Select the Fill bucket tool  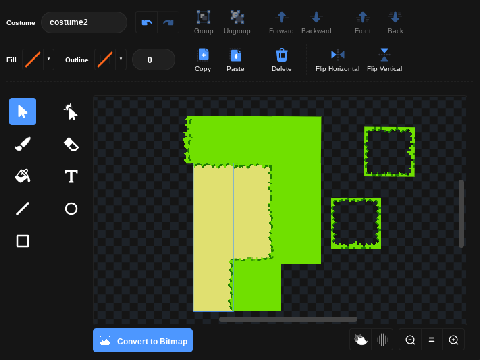point(22,176)
